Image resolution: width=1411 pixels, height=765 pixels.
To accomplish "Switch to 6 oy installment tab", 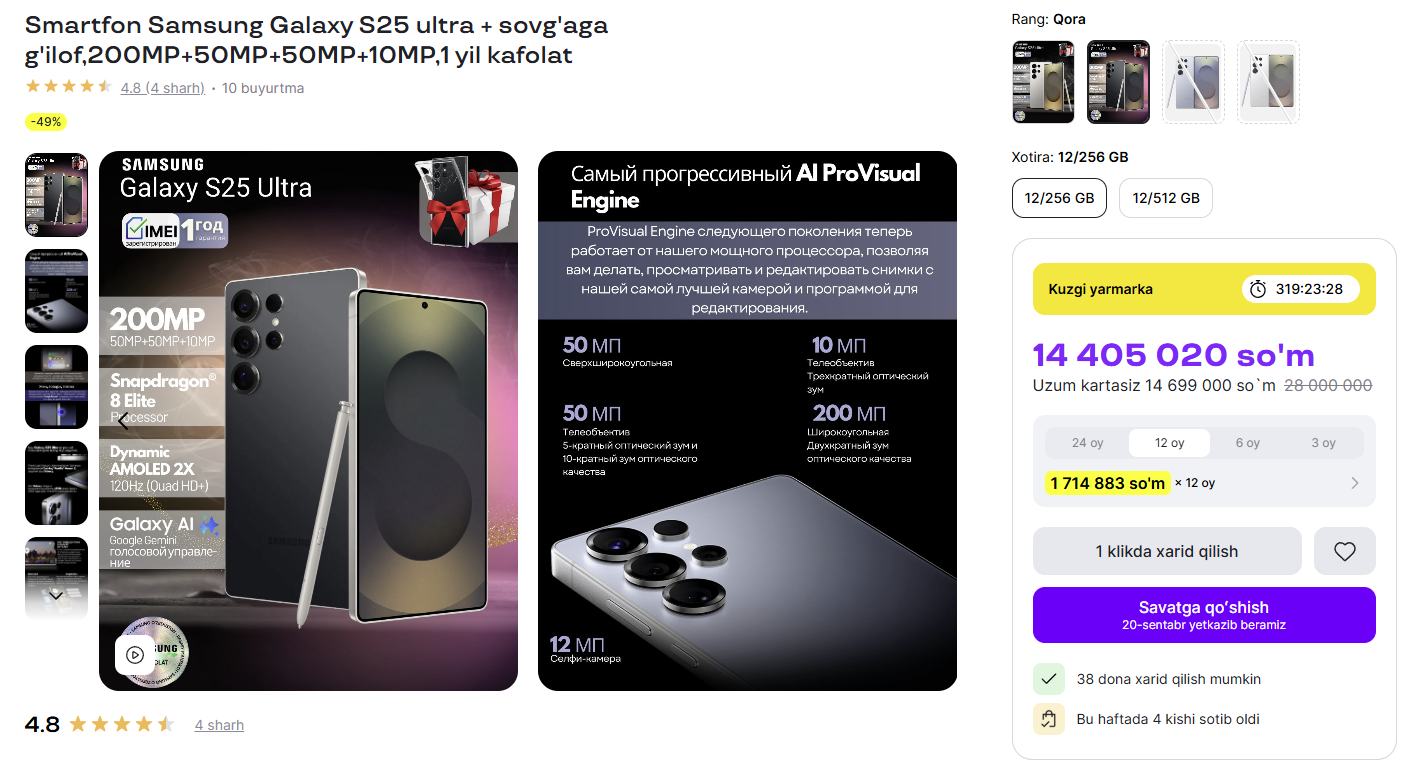I will click(1247, 443).
